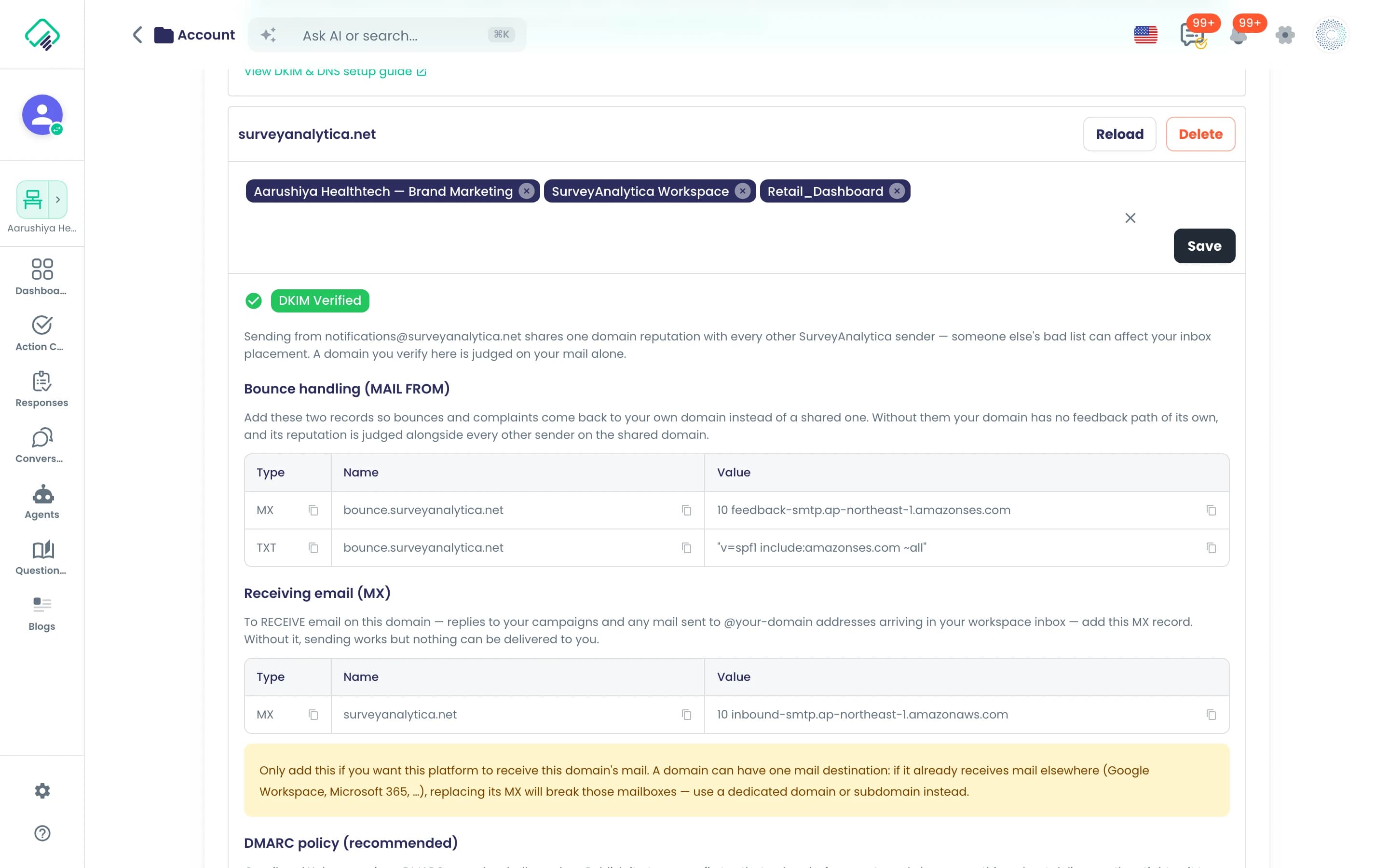Copy MX type in bounce.surveyanalytica.net row
This screenshot has height=868, width=1389.
pos(313,510)
